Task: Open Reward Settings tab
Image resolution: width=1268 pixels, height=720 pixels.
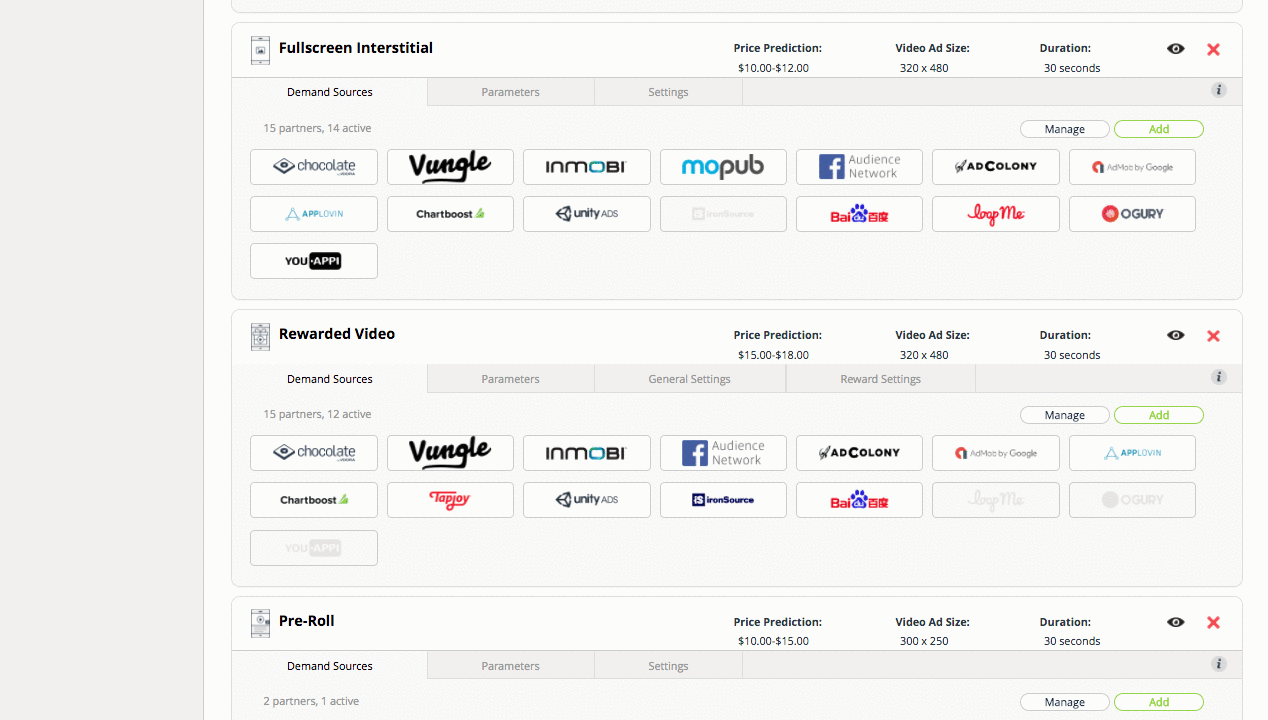Action: [881, 379]
